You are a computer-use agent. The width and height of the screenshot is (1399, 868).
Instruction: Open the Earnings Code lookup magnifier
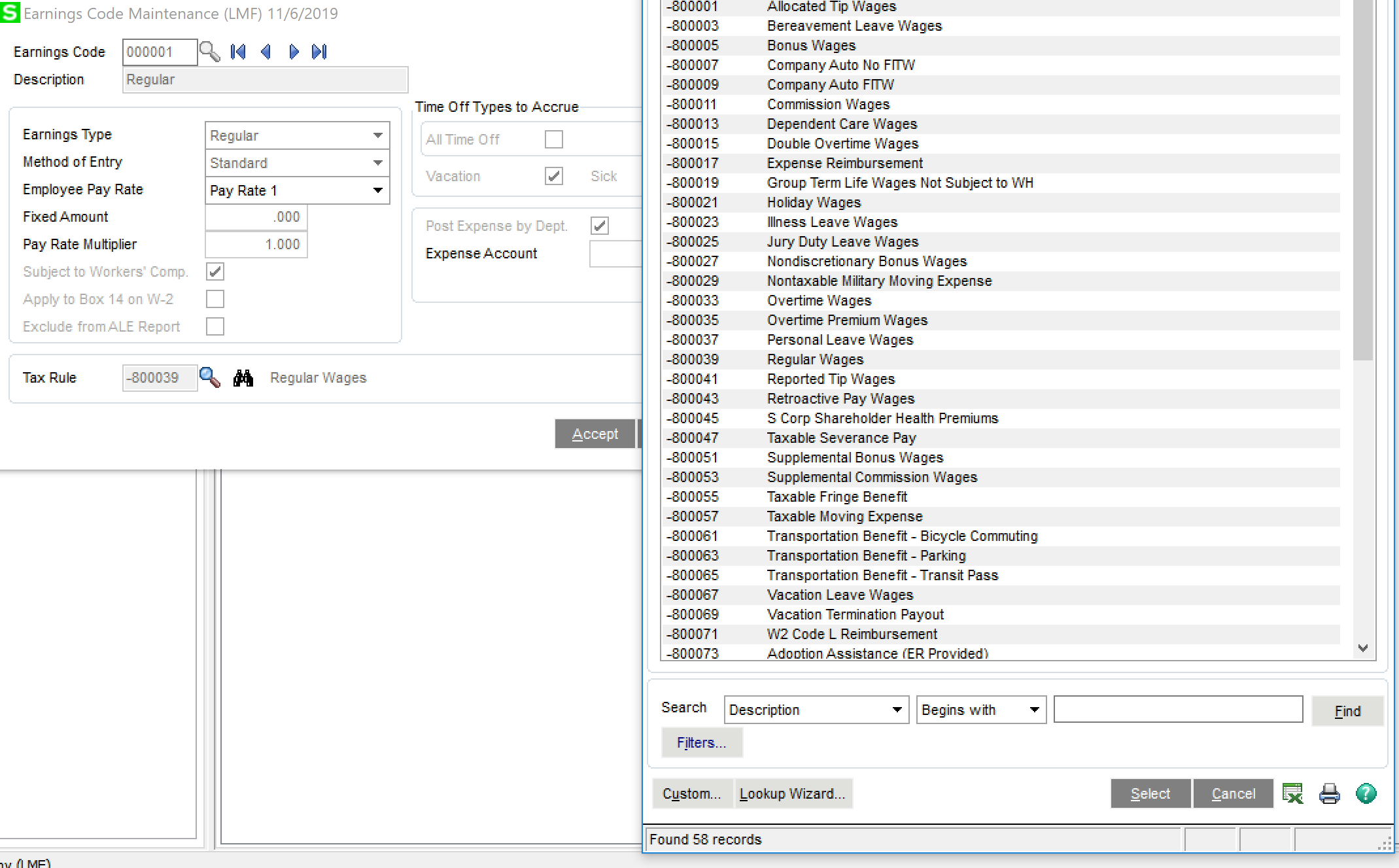[x=211, y=52]
